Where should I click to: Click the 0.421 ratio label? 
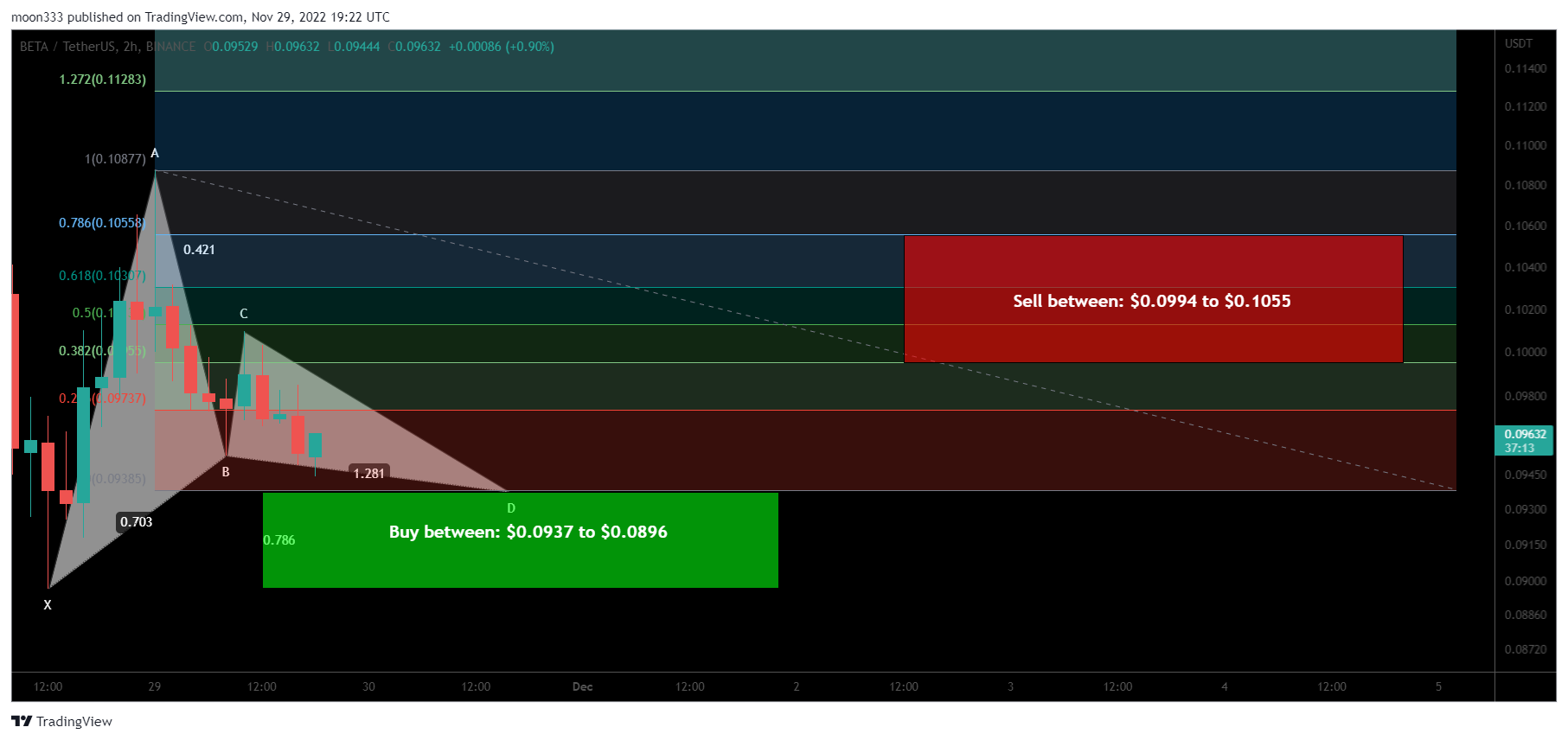pyautogui.click(x=199, y=250)
